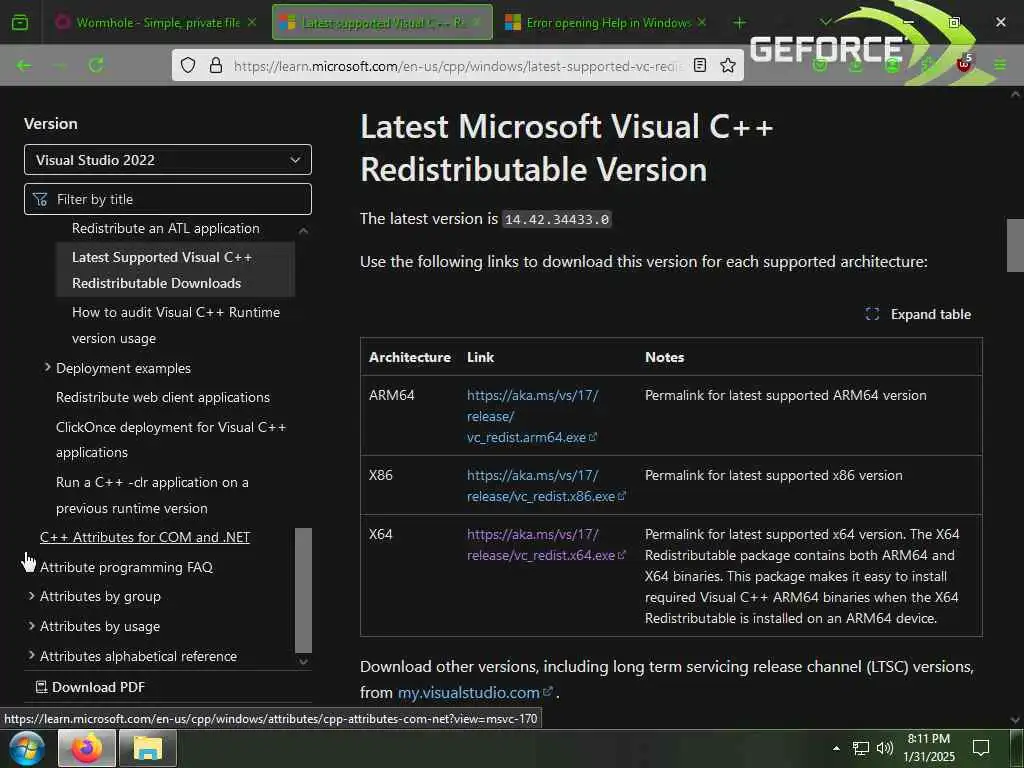
Task: Click the page scrollbar down arrow
Action: point(1015,720)
